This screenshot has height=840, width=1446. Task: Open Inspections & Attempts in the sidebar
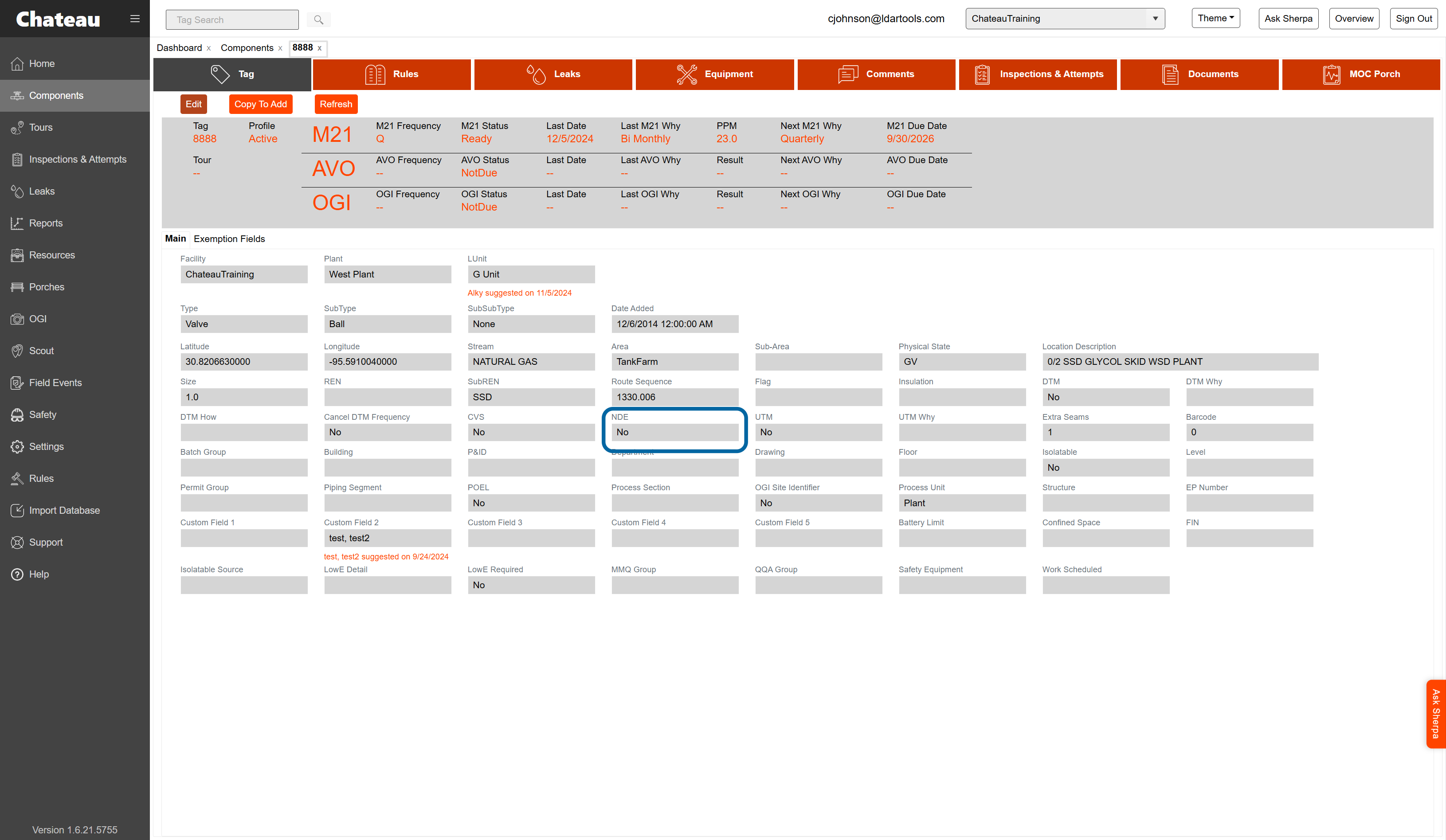point(74,160)
